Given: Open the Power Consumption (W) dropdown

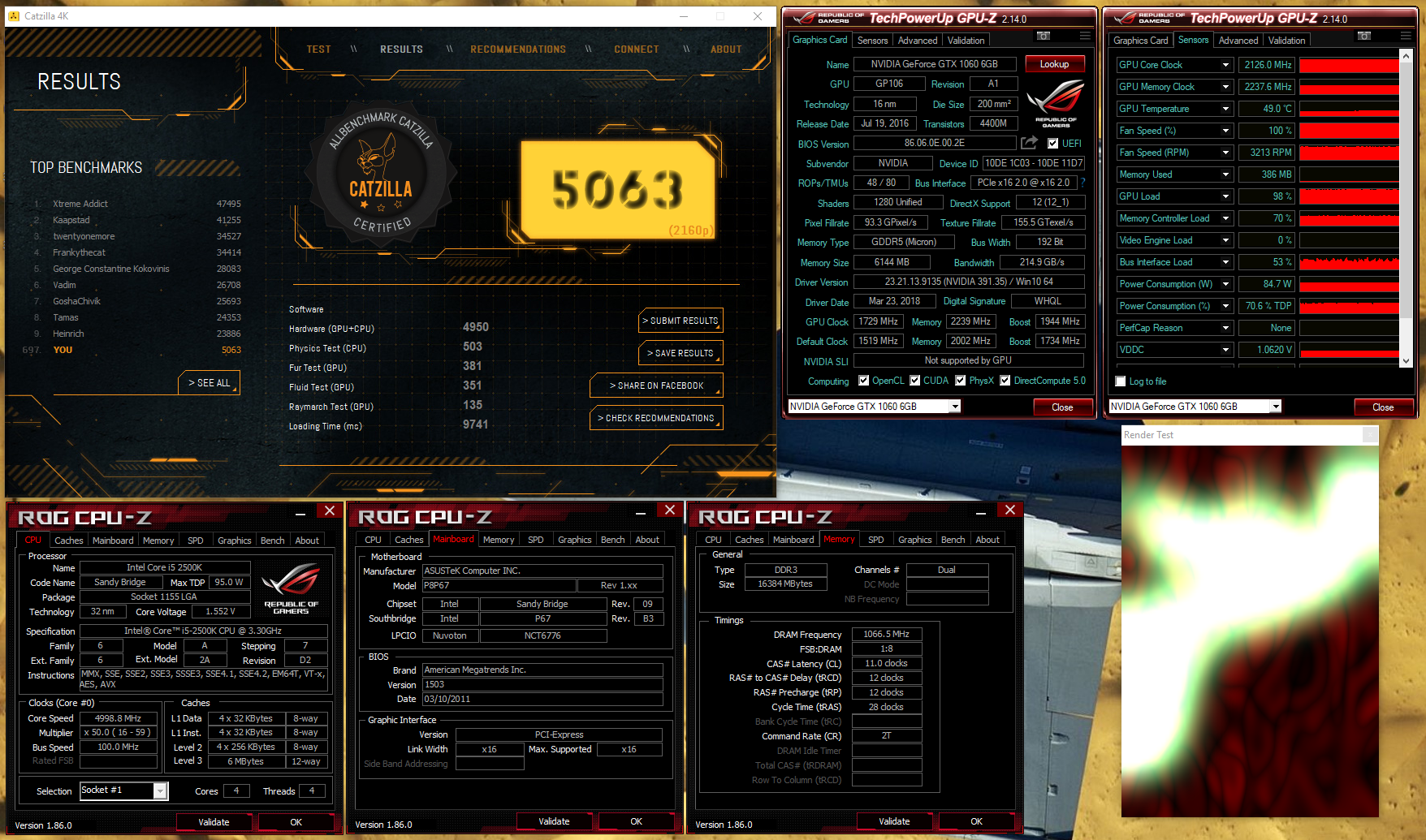Looking at the screenshot, I should point(1225,284).
